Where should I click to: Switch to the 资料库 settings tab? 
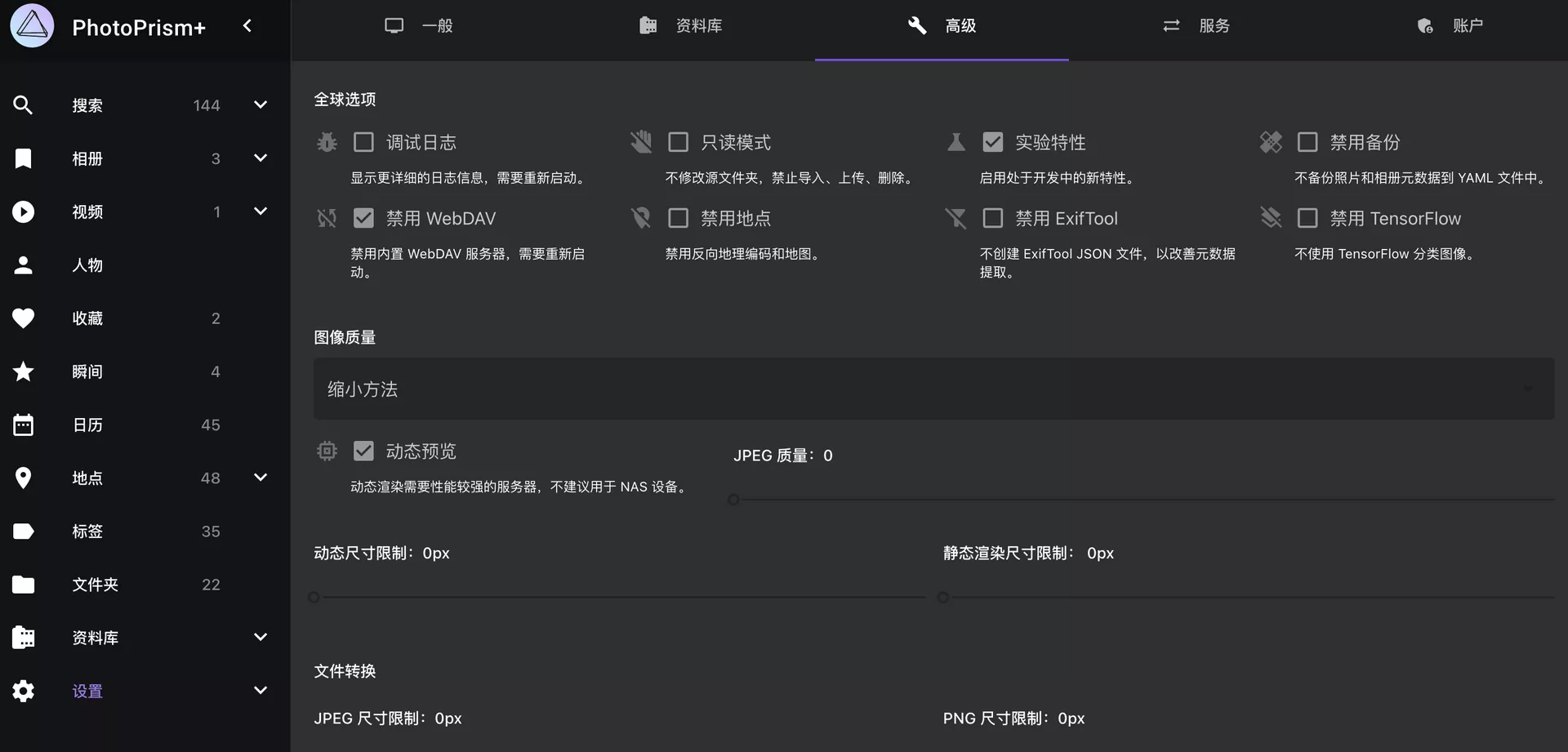tap(680, 26)
